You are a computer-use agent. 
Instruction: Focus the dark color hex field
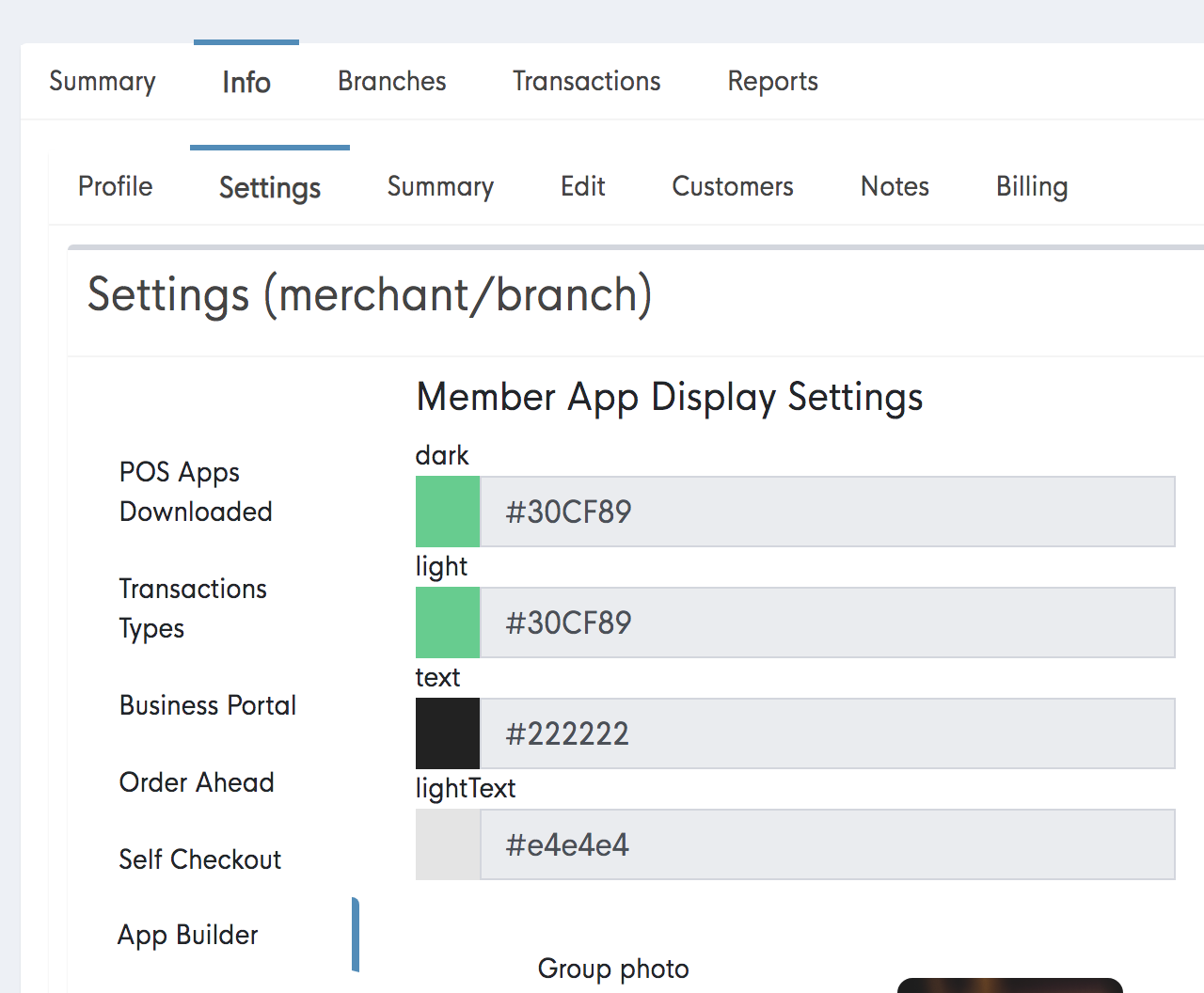pos(828,512)
